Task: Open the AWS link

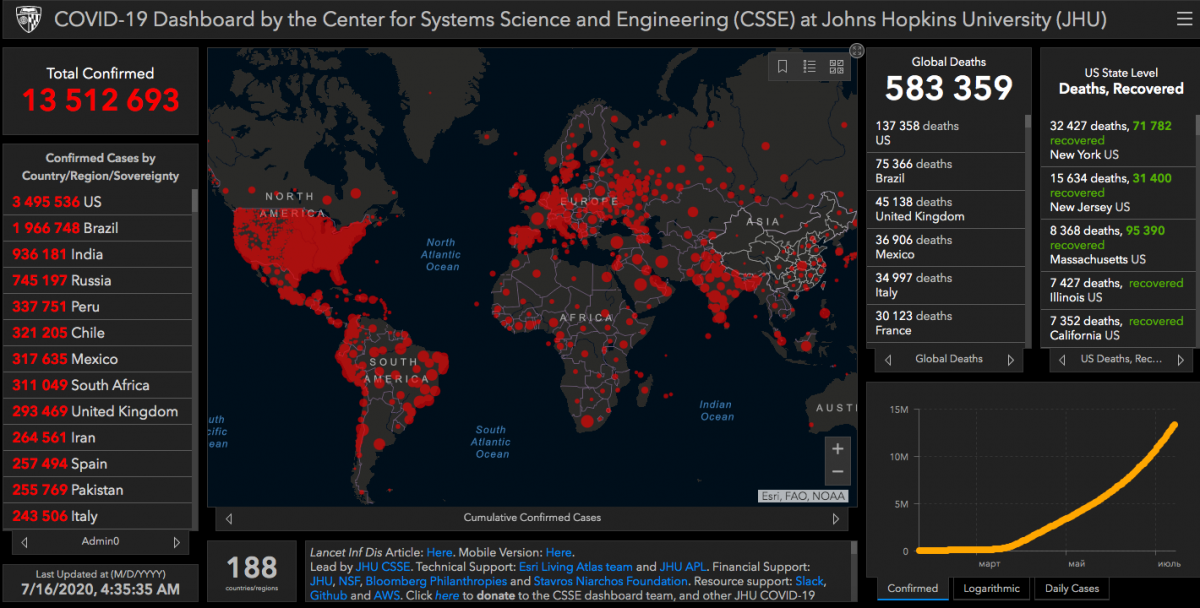Action: point(388,596)
